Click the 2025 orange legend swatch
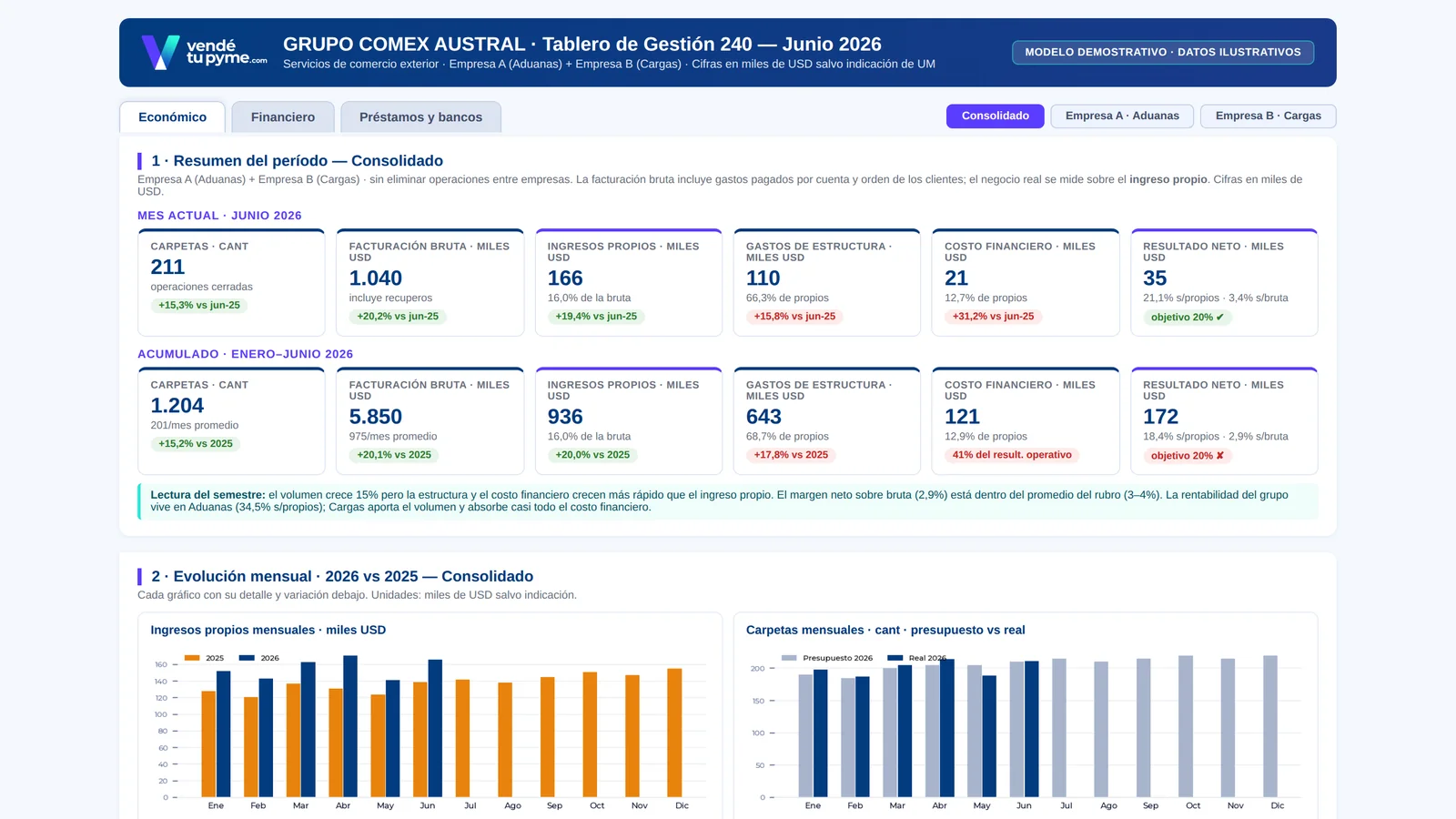This screenshot has height=819, width=1456. [x=192, y=658]
